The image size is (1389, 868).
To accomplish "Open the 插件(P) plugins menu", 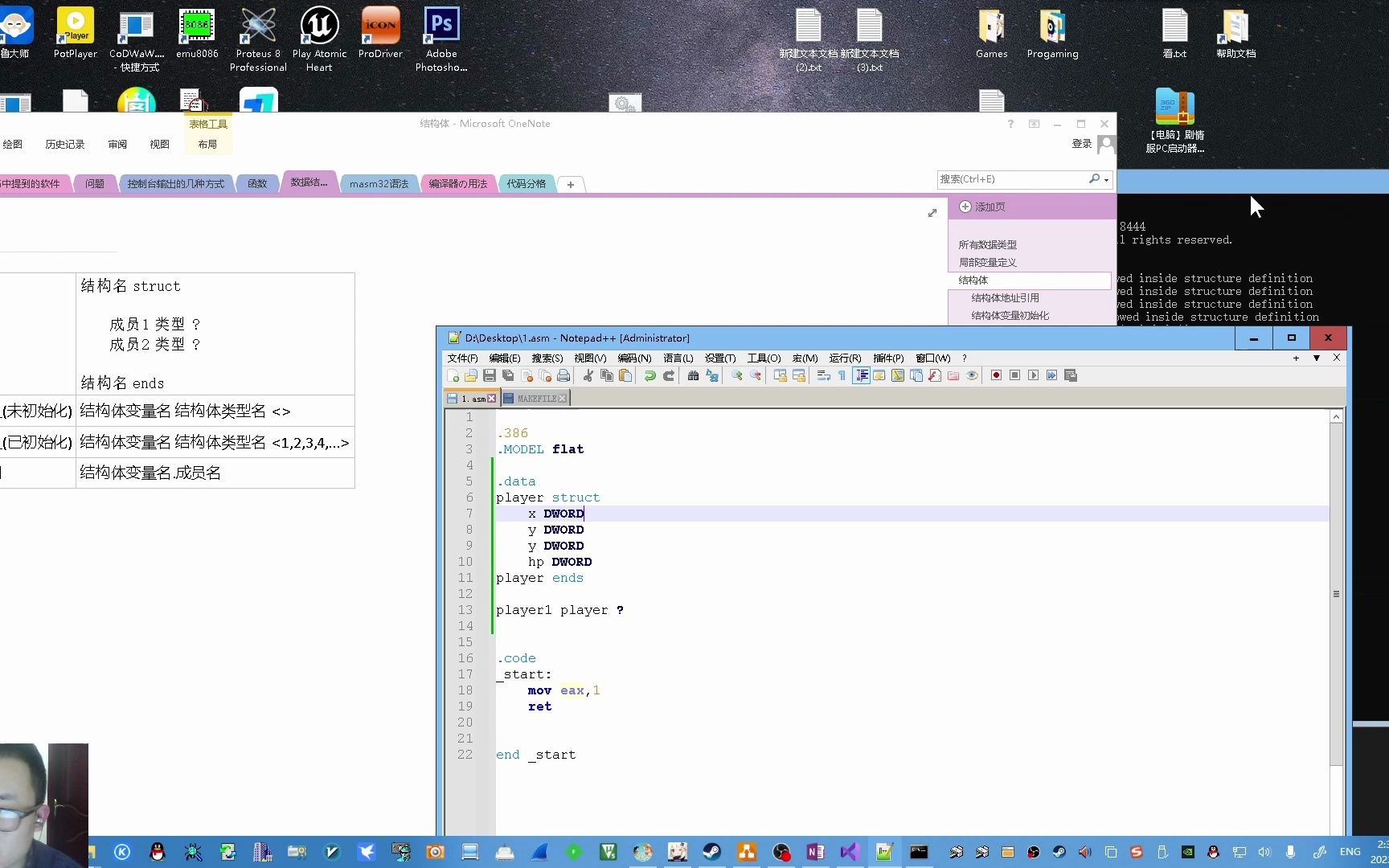I will point(889,358).
